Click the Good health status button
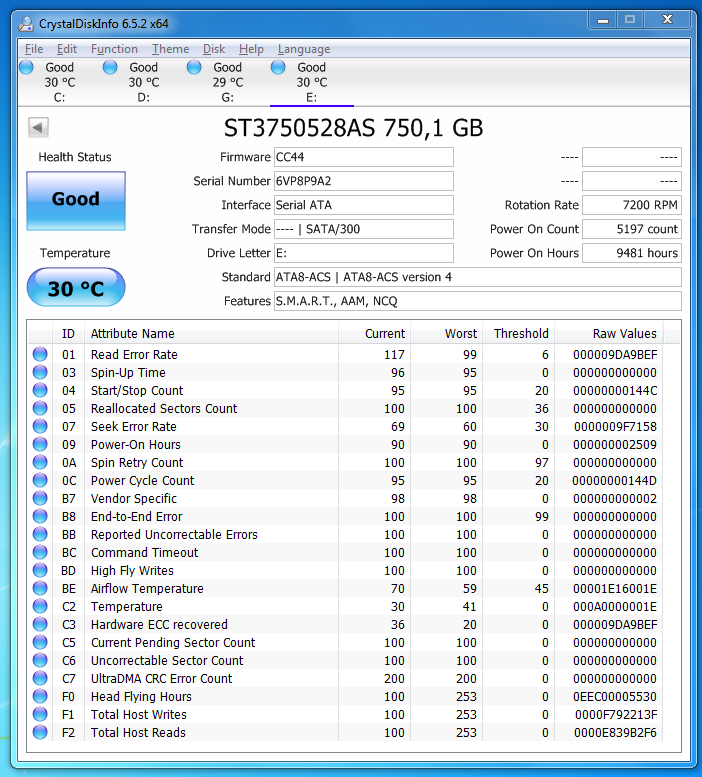Viewport: 702px width, 777px height. (76, 200)
